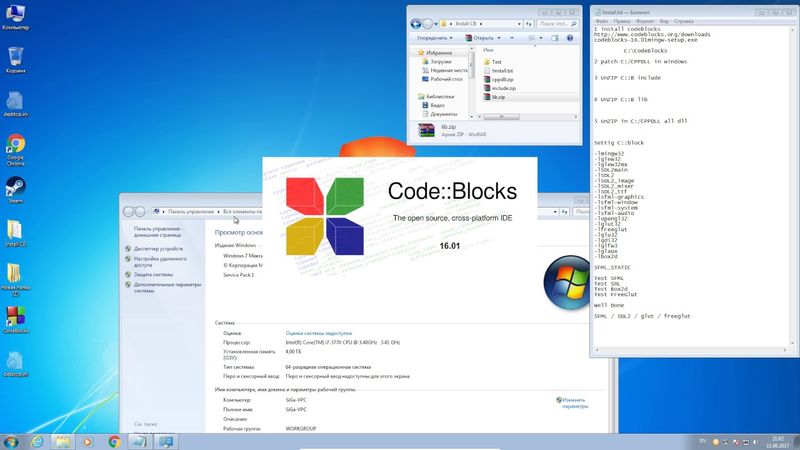This screenshot has width=800, height=450.
Task: Open the Steam desktop icon
Action: coord(15,190)
